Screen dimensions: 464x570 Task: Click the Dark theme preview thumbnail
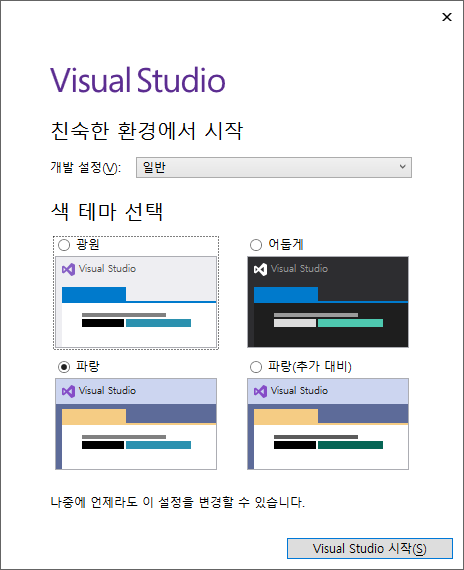[328, 302]
